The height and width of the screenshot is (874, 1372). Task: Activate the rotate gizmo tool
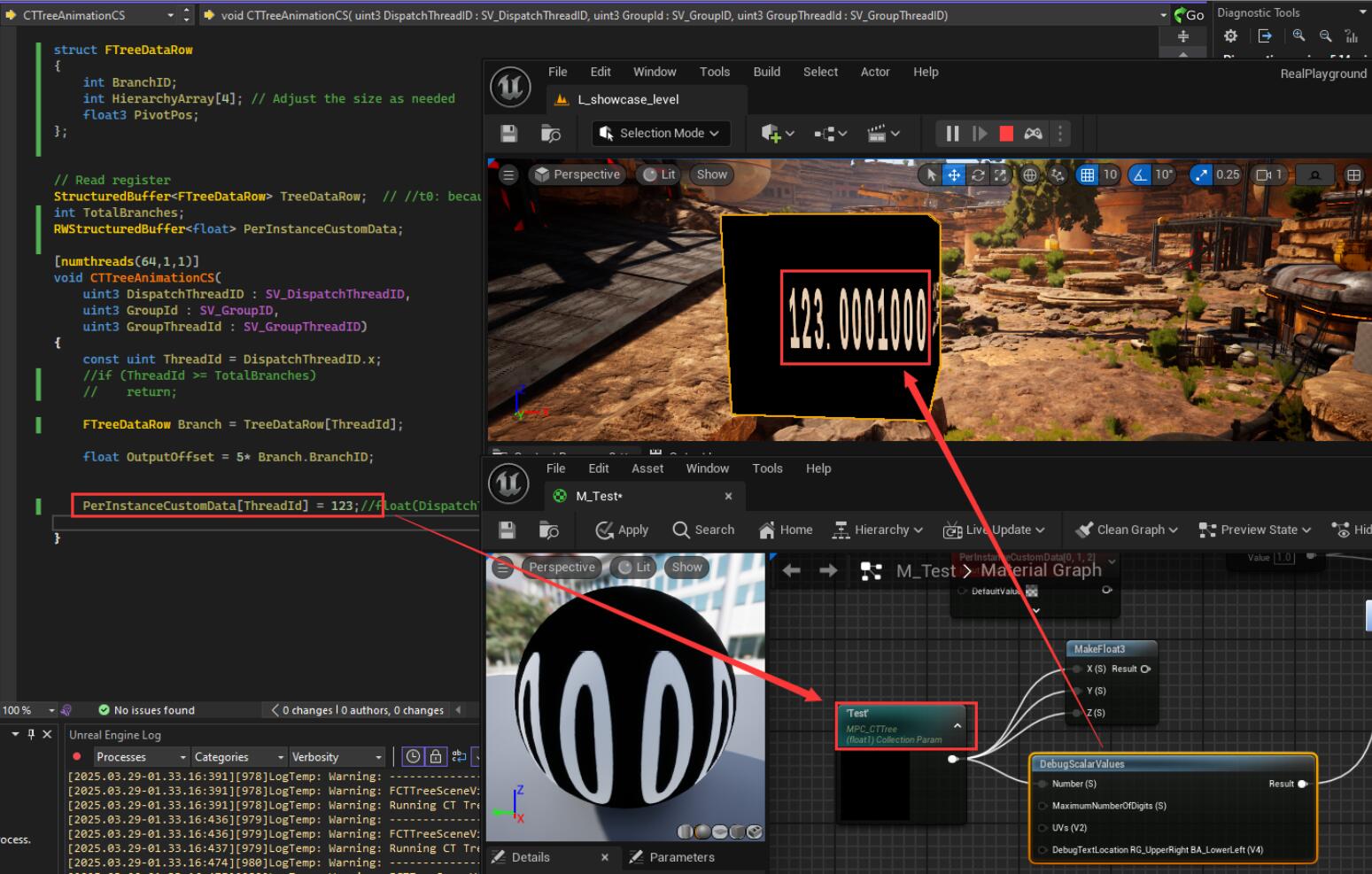point(978,175)
